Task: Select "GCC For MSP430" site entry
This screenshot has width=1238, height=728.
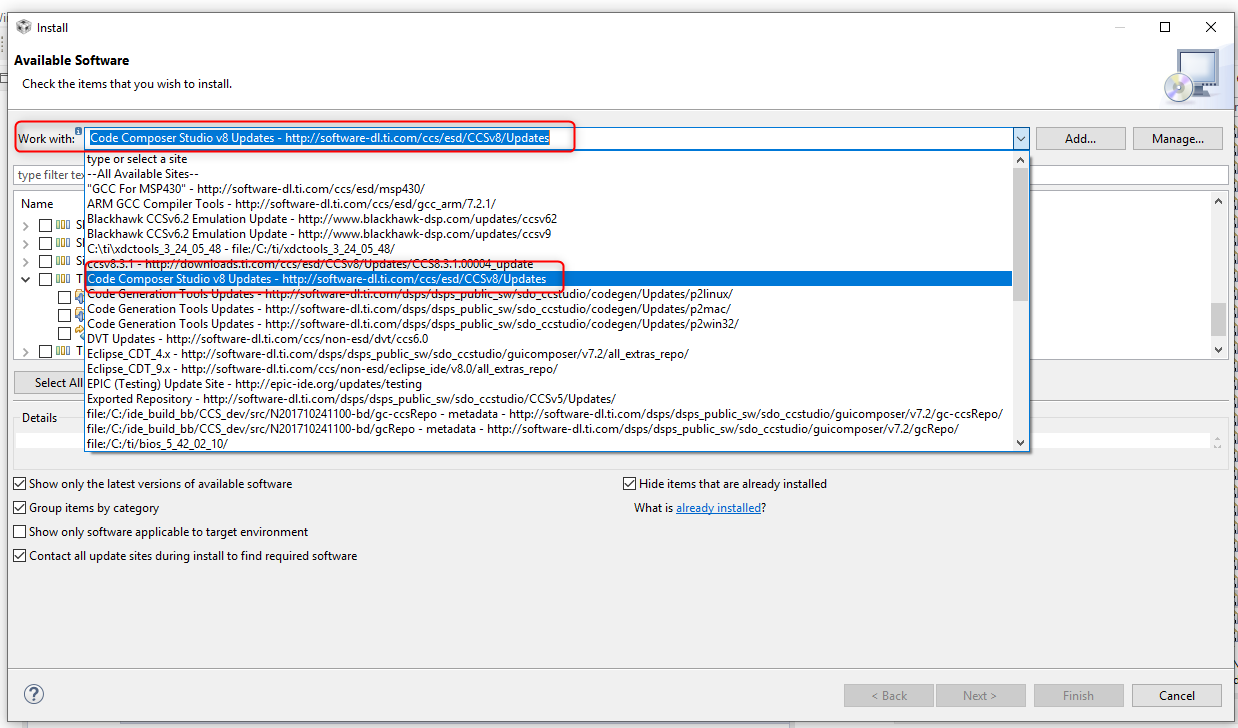Action: coord(548,189)
